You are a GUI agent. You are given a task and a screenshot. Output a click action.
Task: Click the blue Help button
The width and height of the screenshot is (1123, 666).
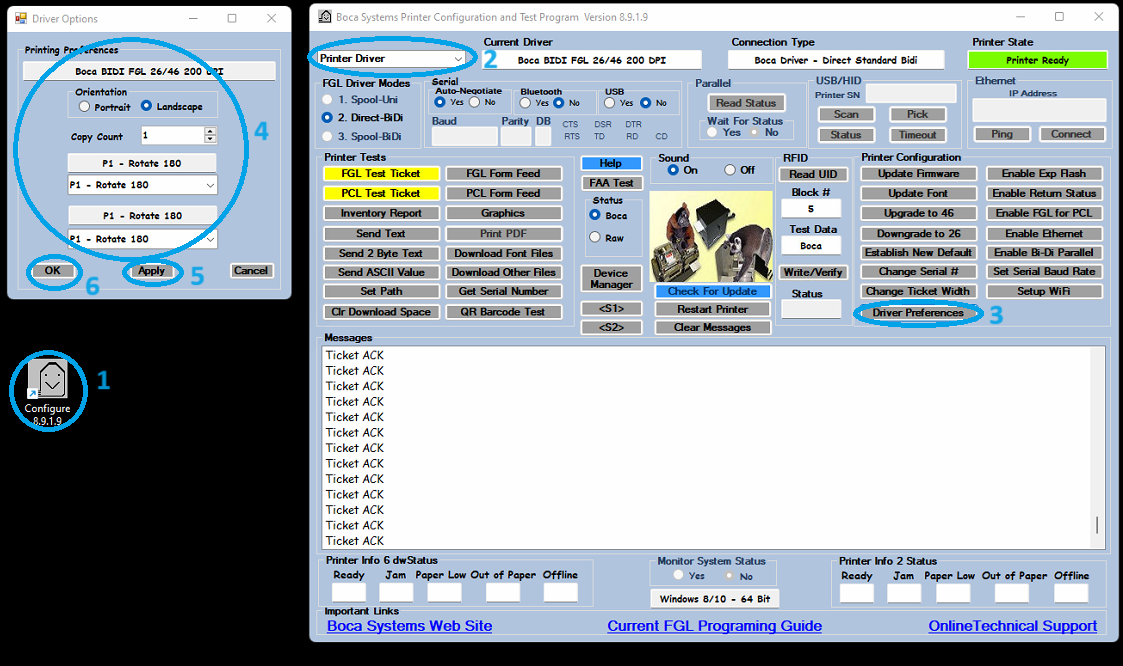tap(611, 163)
